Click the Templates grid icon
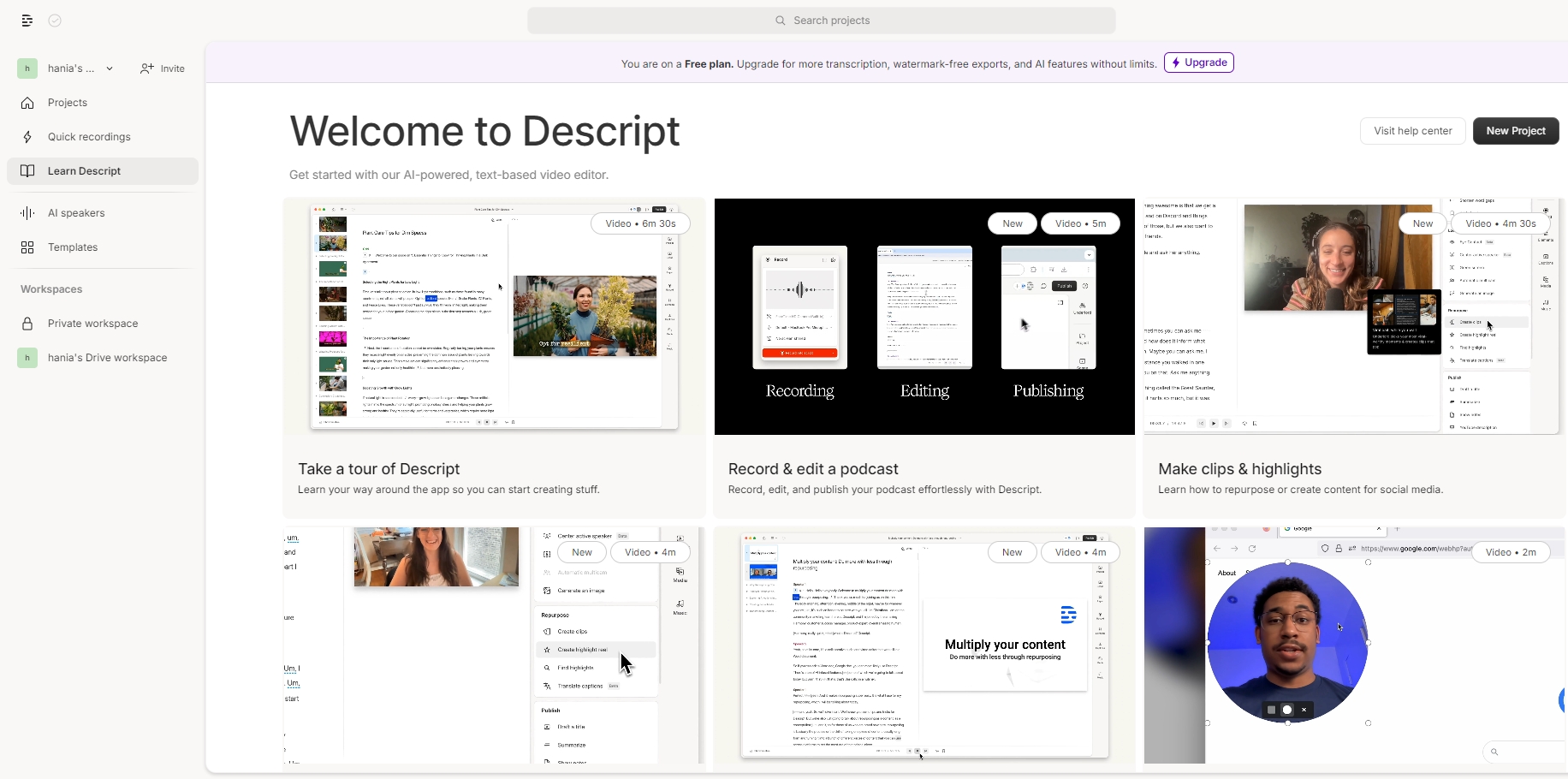This screenshot has width=1568, height=779. 27,247
